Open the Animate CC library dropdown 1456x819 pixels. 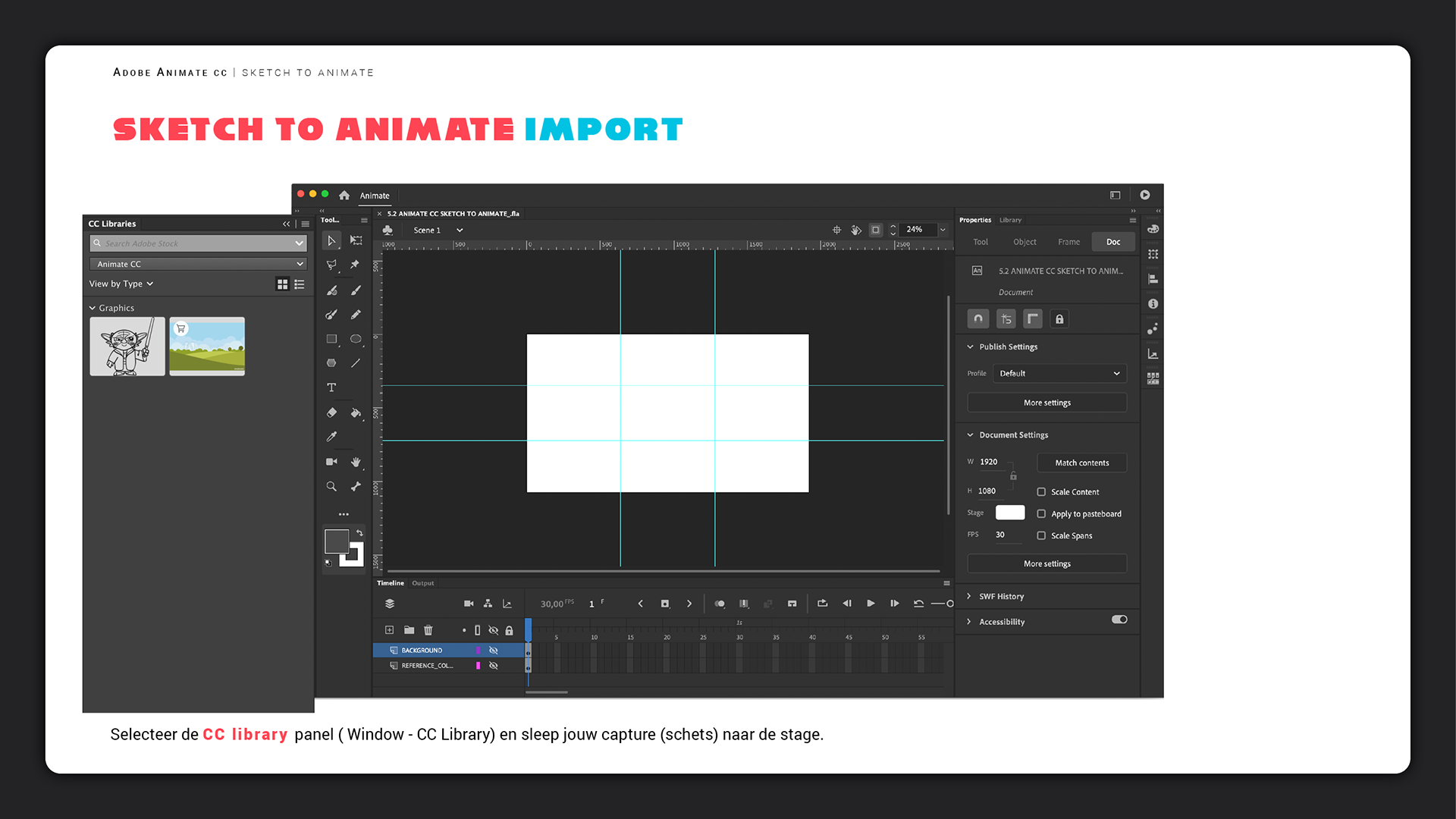pyautogui.click(x=198, y=264)
